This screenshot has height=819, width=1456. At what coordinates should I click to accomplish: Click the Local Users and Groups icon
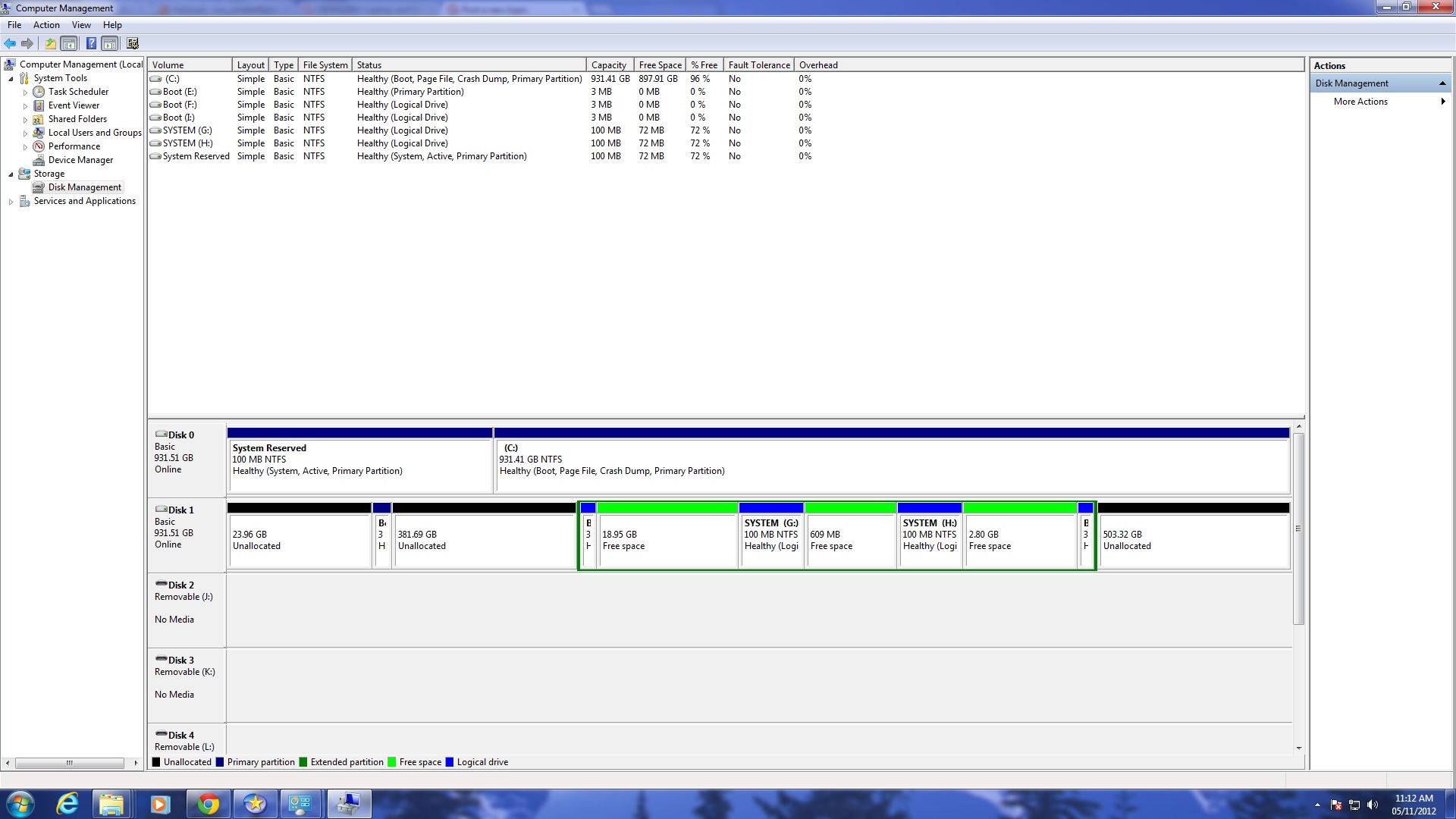[x=39, y=133]
